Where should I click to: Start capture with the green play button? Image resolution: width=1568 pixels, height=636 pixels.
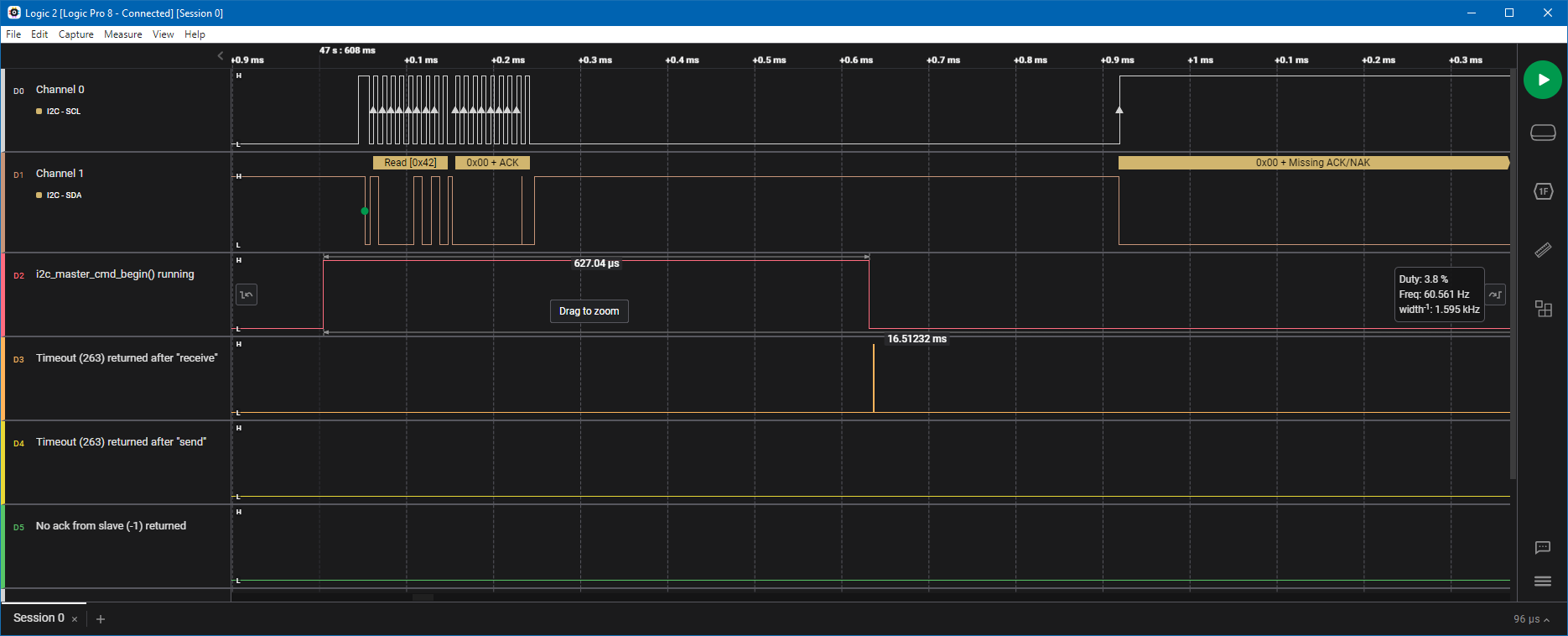point(1542,80)
